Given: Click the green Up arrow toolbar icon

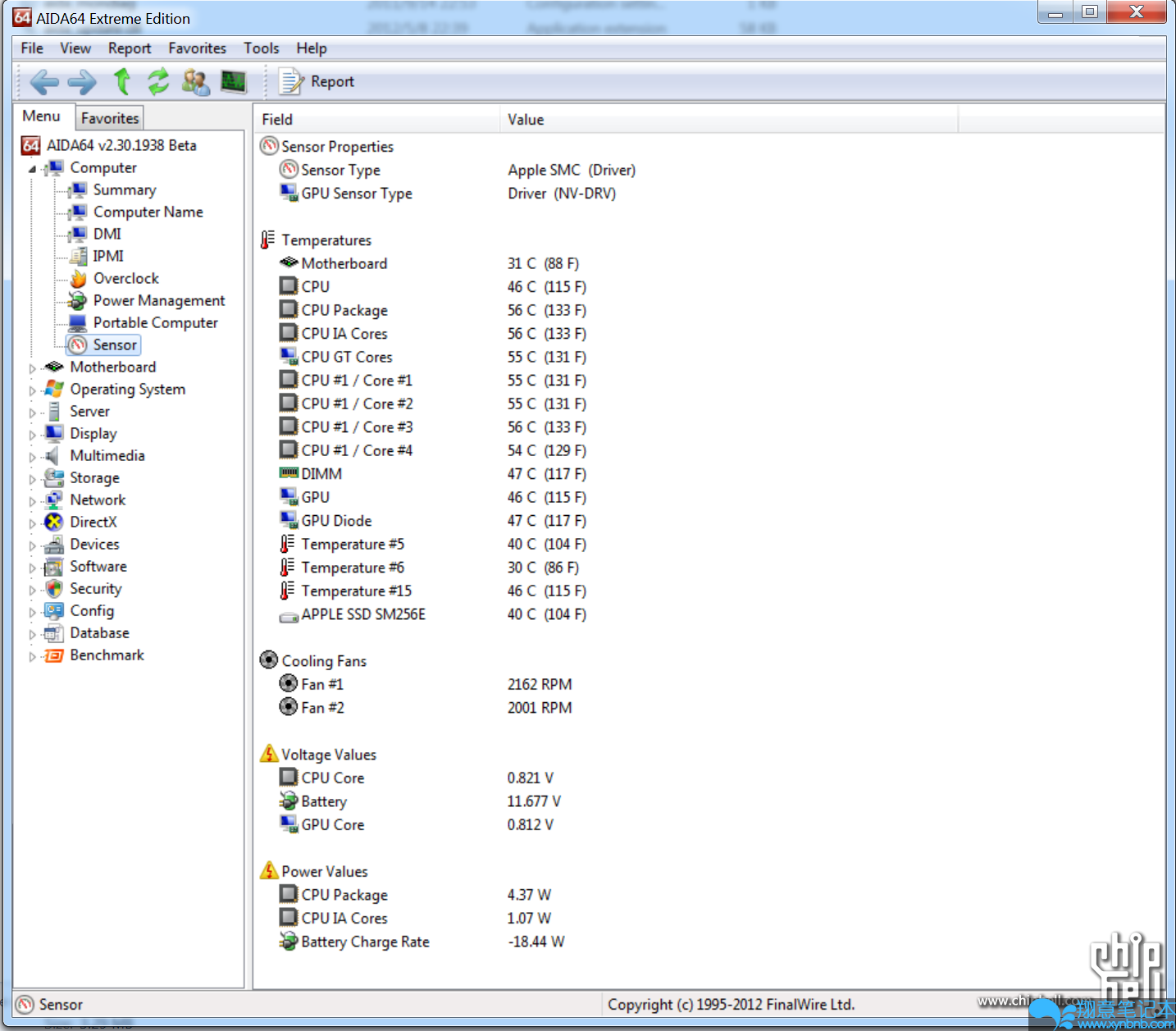Looking at the screenshot, I should [122, 81].
